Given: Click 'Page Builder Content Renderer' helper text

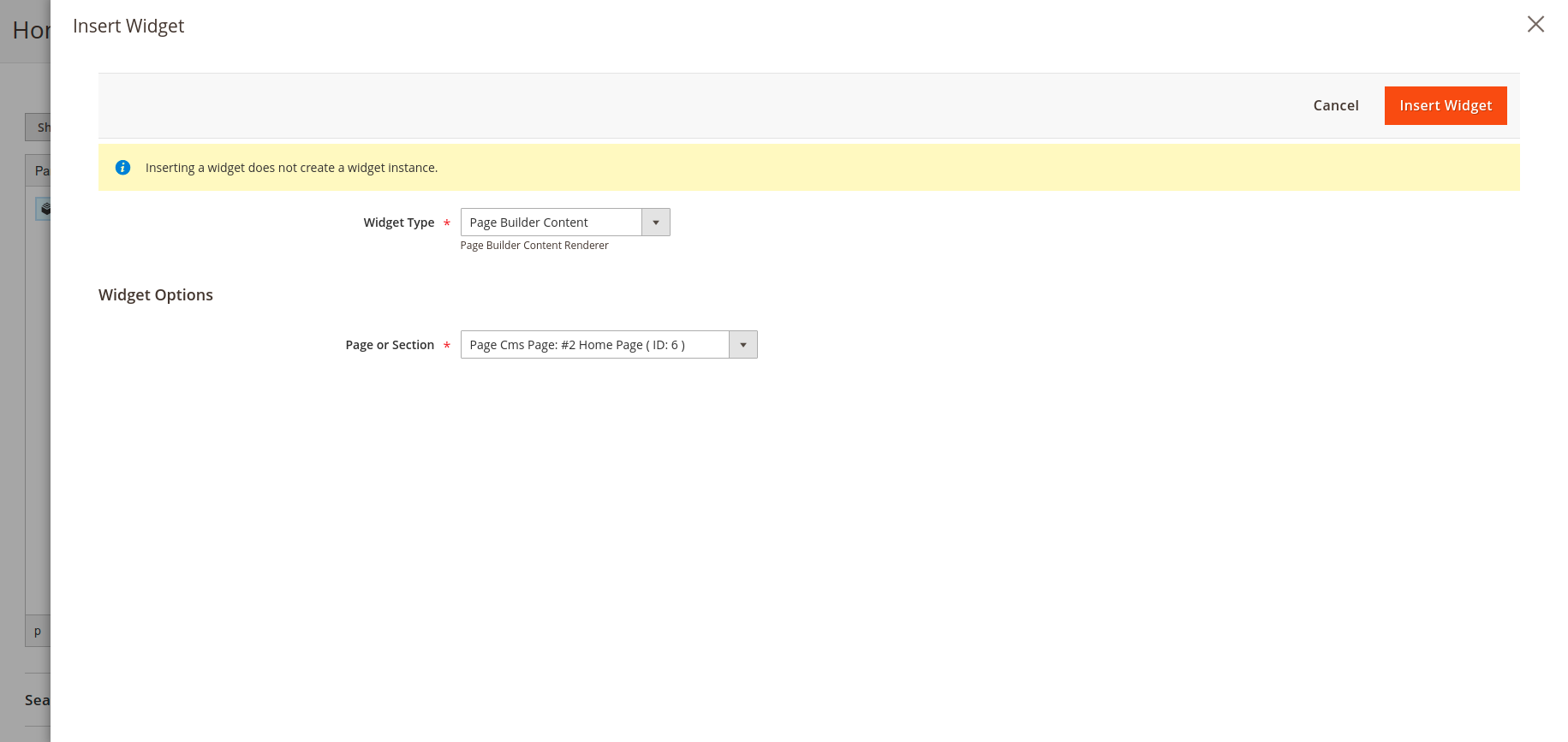Looking at the screenshot, I should pos(534,246).
